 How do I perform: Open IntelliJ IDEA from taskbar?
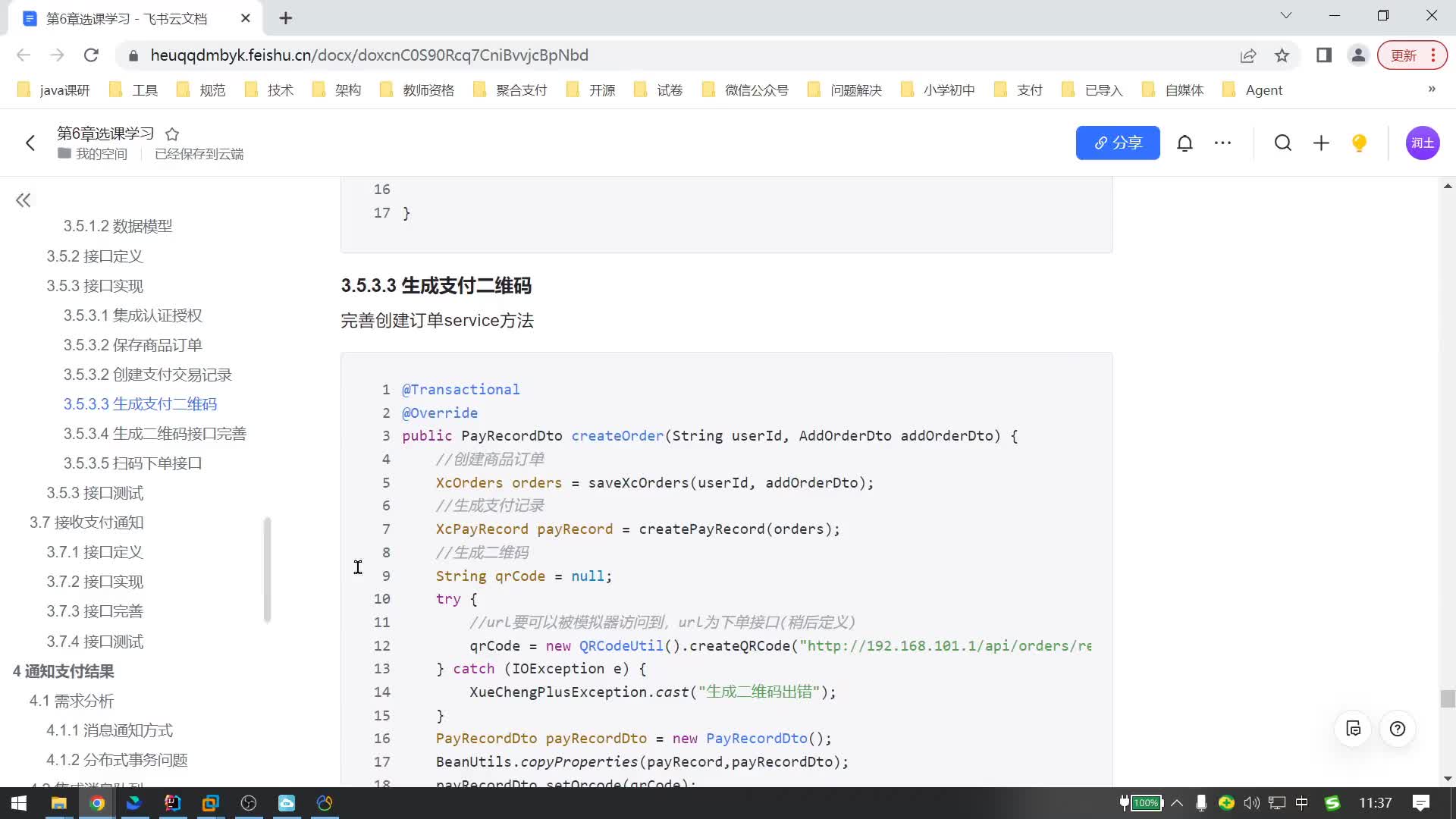point(172,803)
